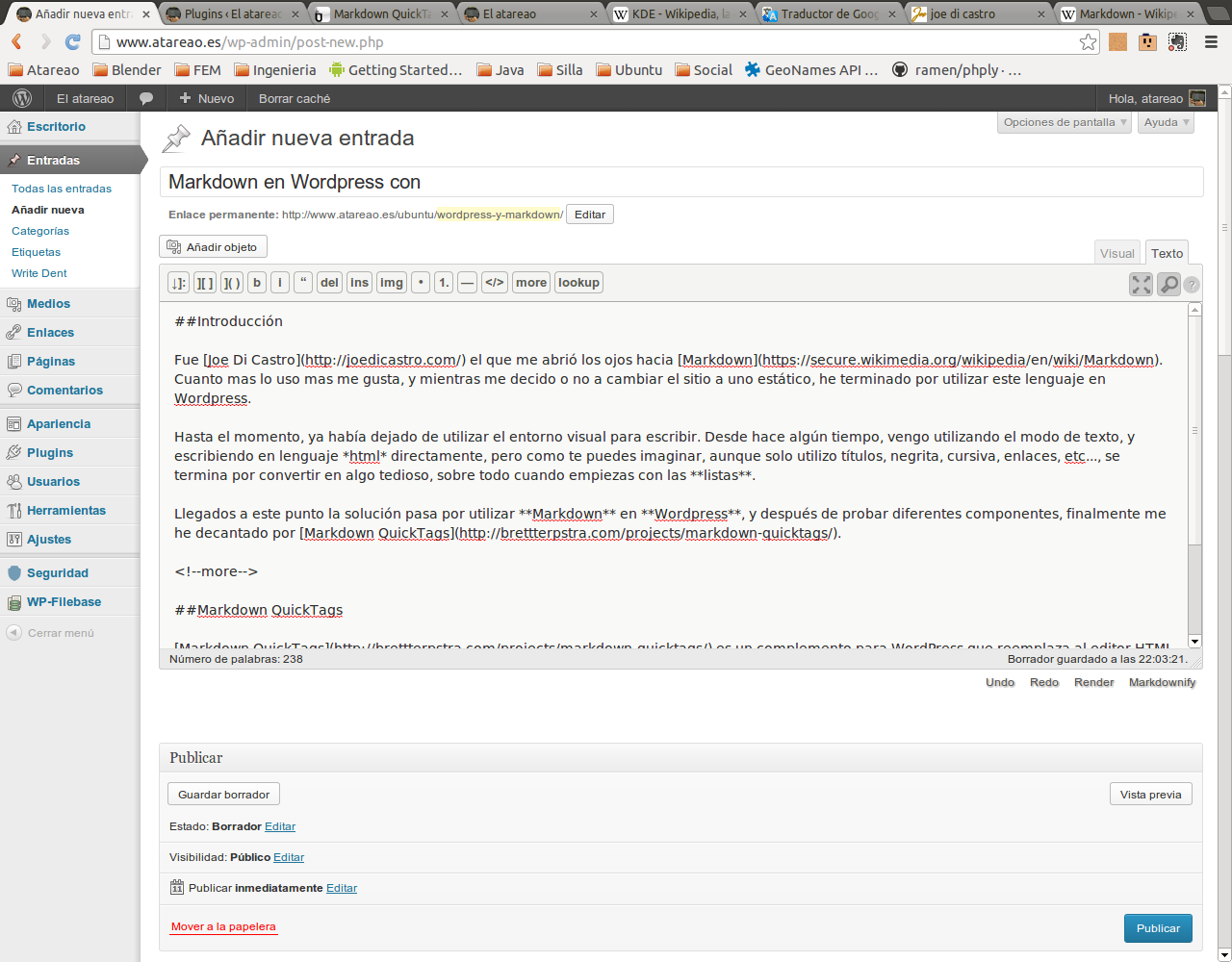The height and width of the screenshot is (962, 1232).
Task: Insert bold with the b quicktag
Action: click(257, 283)
